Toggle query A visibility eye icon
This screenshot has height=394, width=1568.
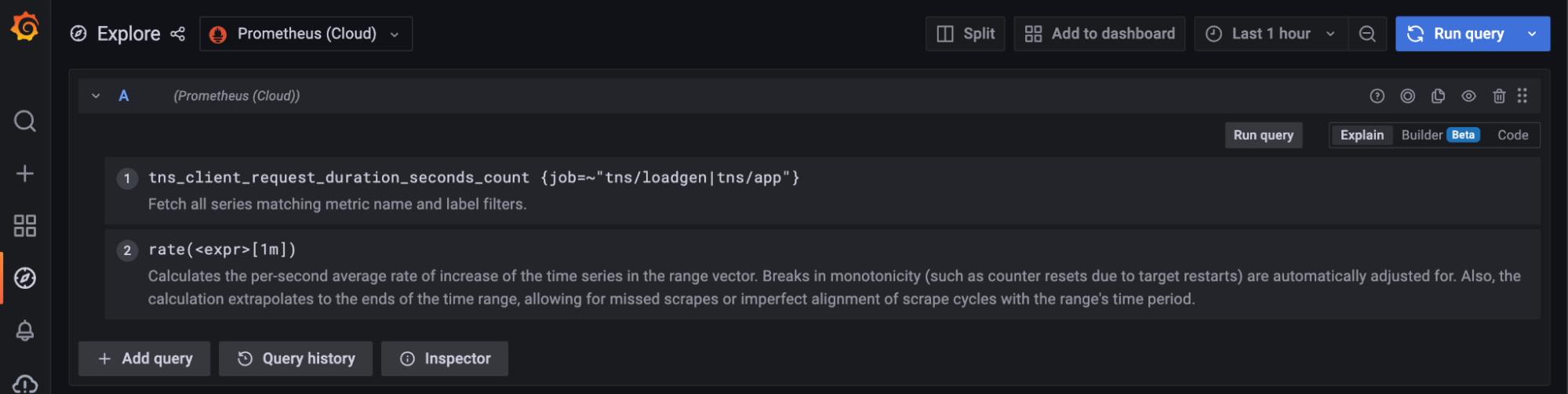(x=1468, y=96)
